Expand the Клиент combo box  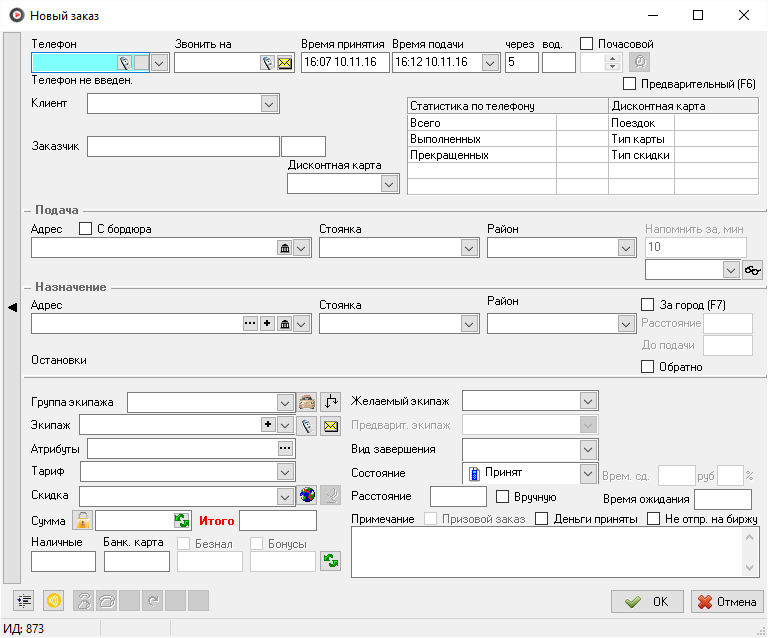[x=269, y=104]
